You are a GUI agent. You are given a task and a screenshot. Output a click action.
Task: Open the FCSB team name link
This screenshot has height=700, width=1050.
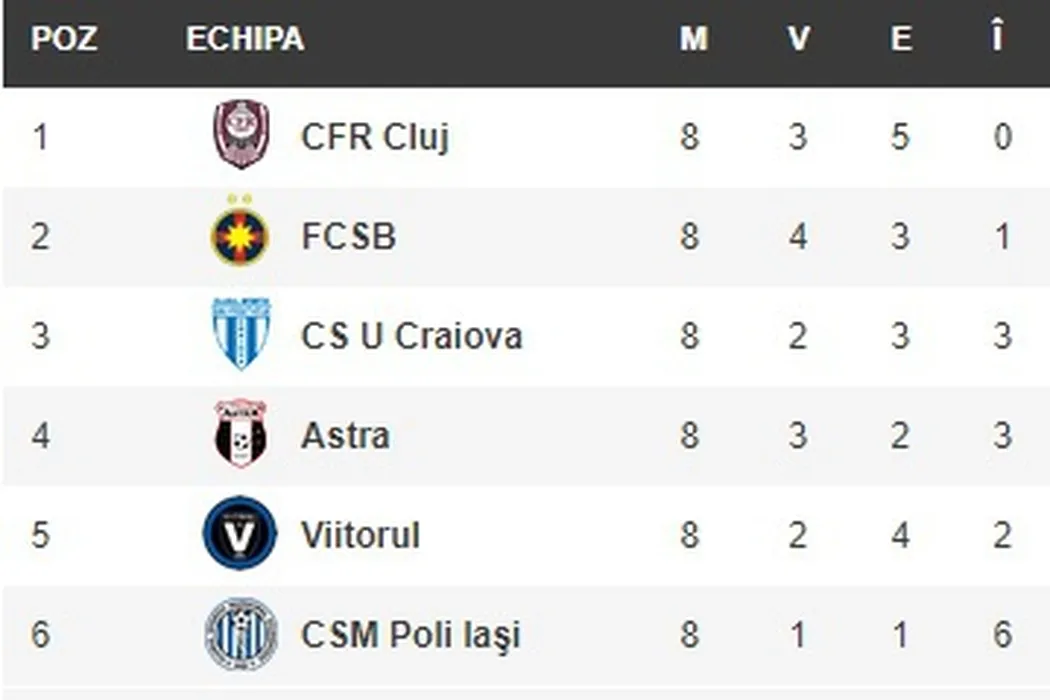click(348, 237)
